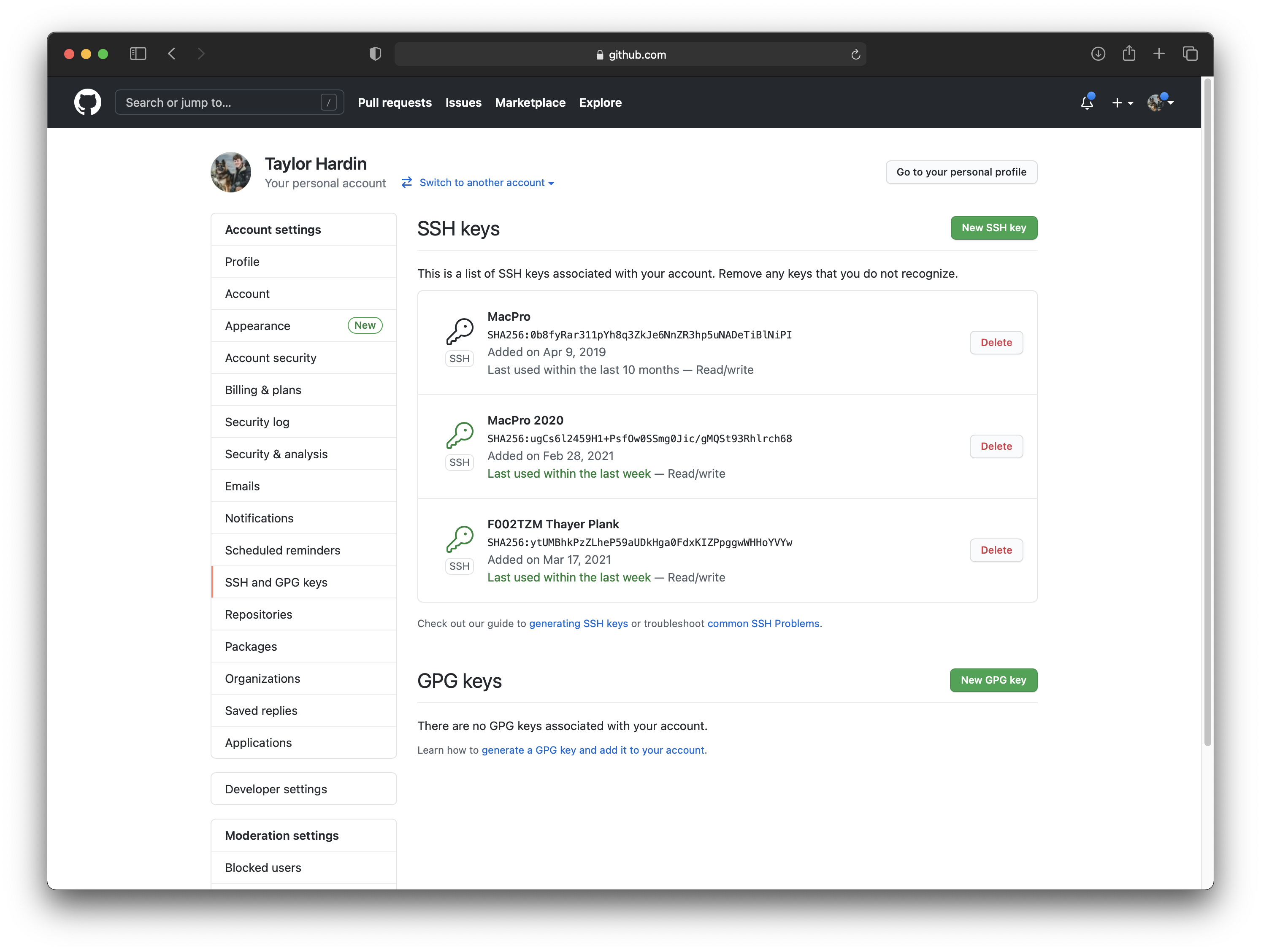Toggle Safari sidebar panel icon
Viewport: 1261px width, 952px height.
click(x=138, y=54)
